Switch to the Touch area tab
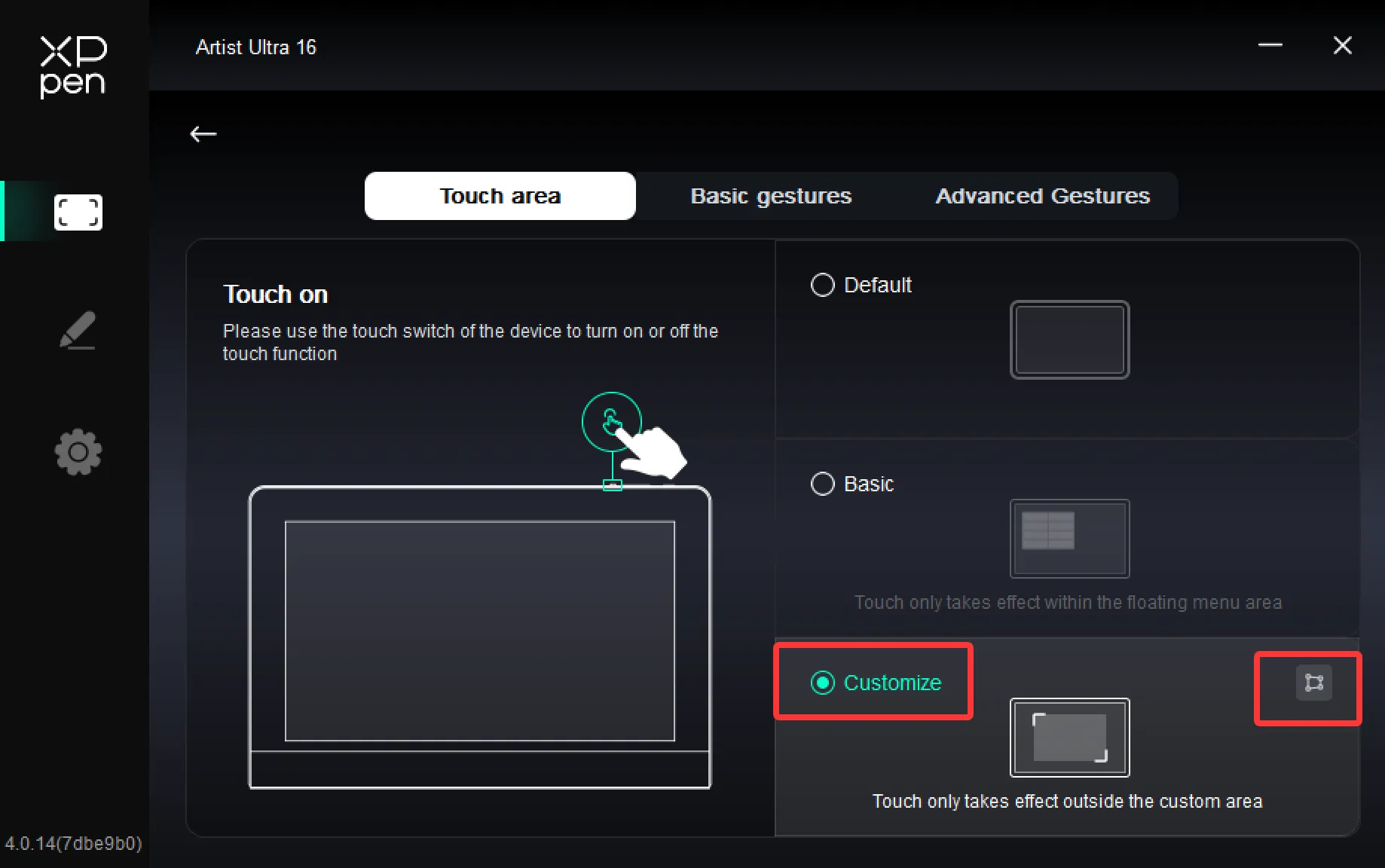 coord(500,196)
